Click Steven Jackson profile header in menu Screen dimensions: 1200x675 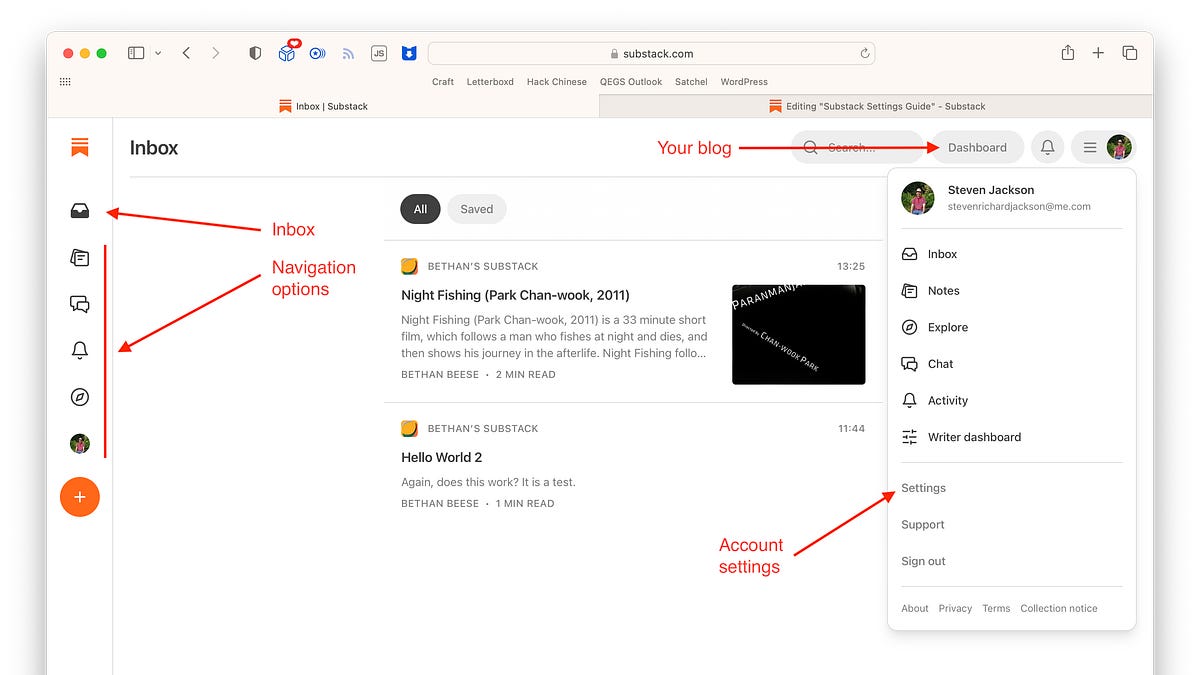[x=1012, y=198]
